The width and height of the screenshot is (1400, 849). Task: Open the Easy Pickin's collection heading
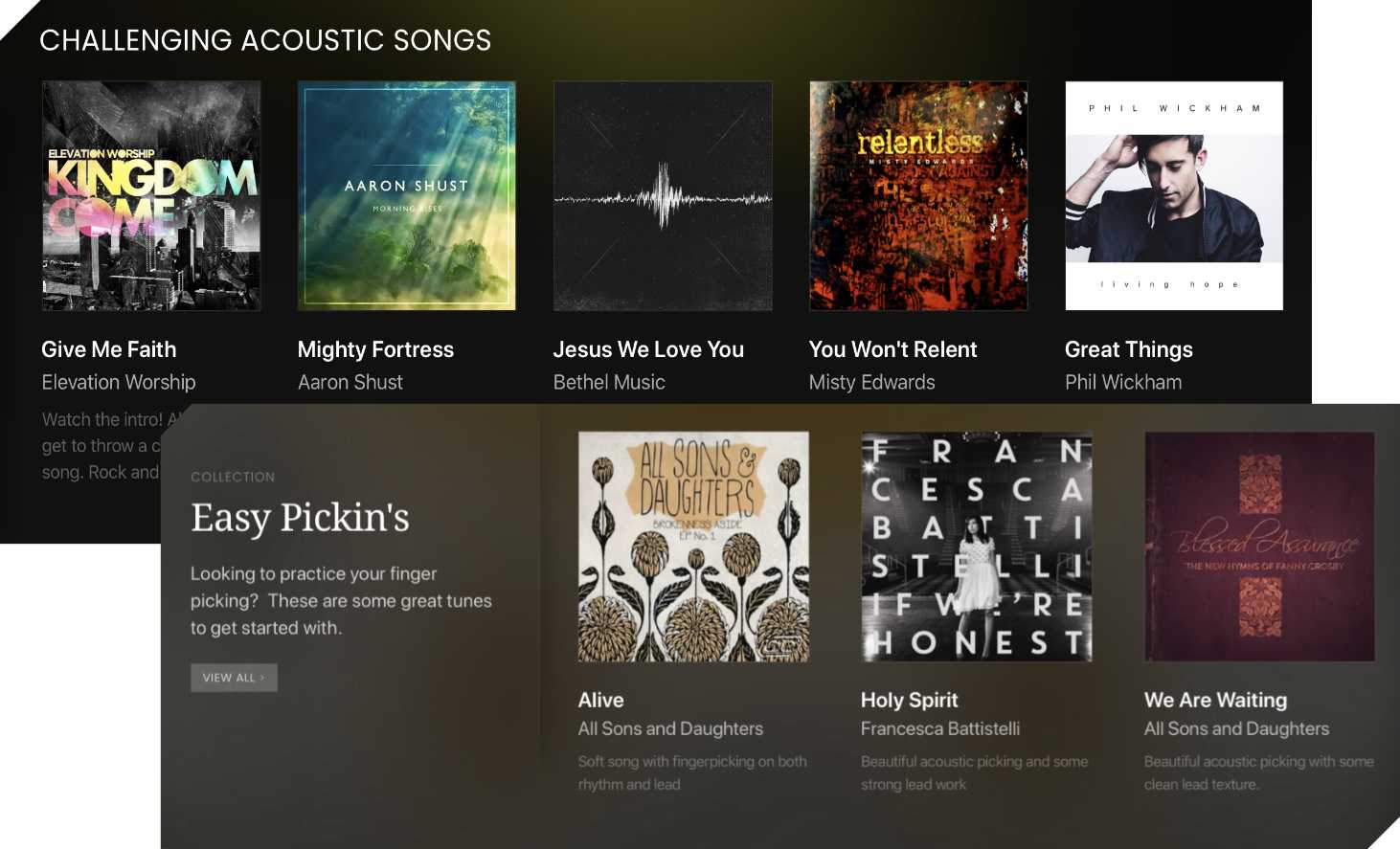[x=300, y=518]
